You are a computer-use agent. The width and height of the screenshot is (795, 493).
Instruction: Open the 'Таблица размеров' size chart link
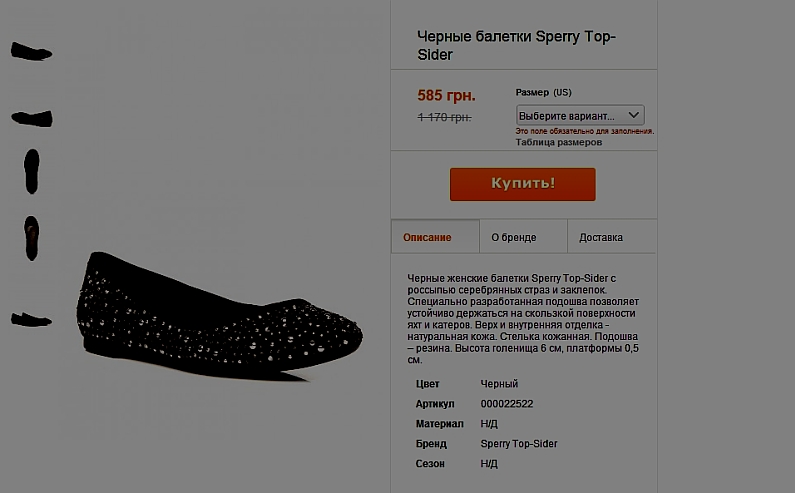pyautogui.click(x=559, y=142)
